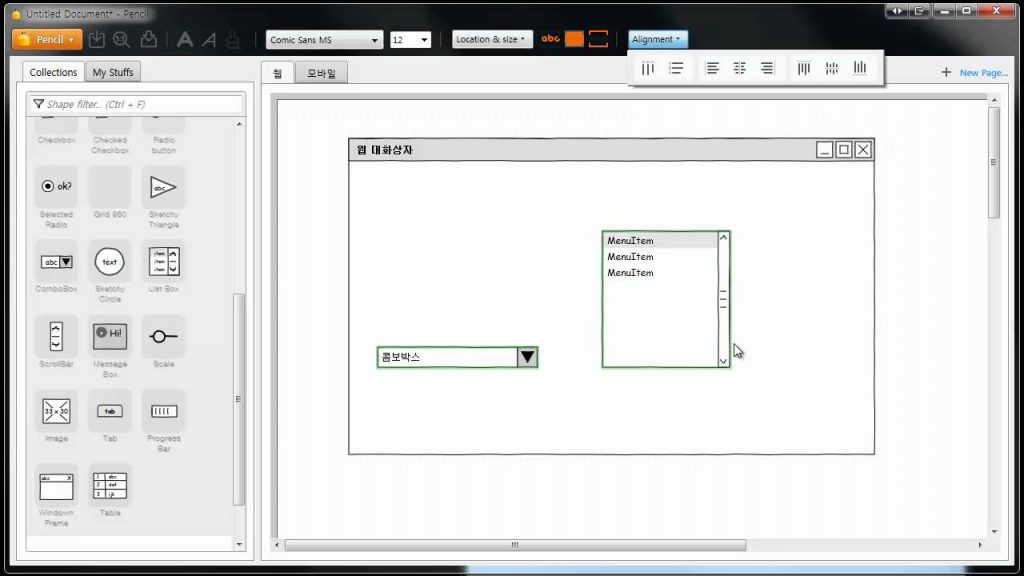The image size is (1024, 576).
Task: Click the title bar window switch button
Action: coord(919,10)
